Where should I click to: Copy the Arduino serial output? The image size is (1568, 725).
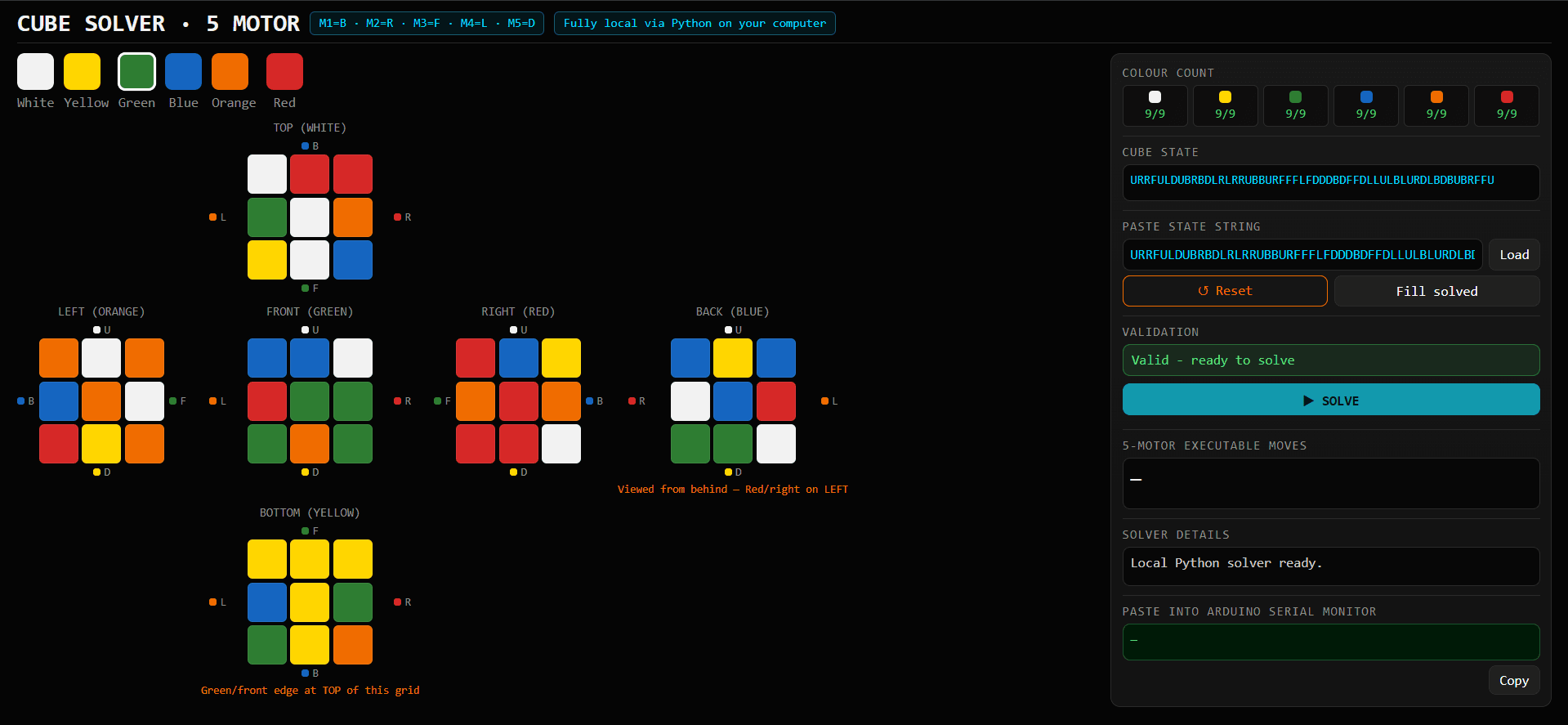point(1514,680)
